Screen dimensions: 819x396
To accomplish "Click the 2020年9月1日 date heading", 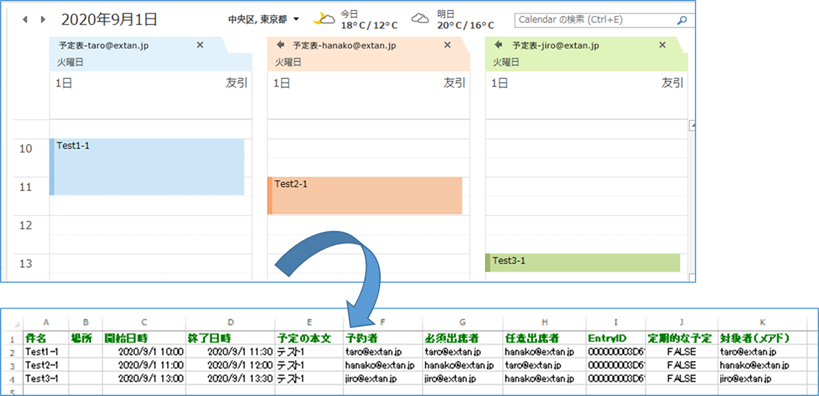I will (109, 20).
